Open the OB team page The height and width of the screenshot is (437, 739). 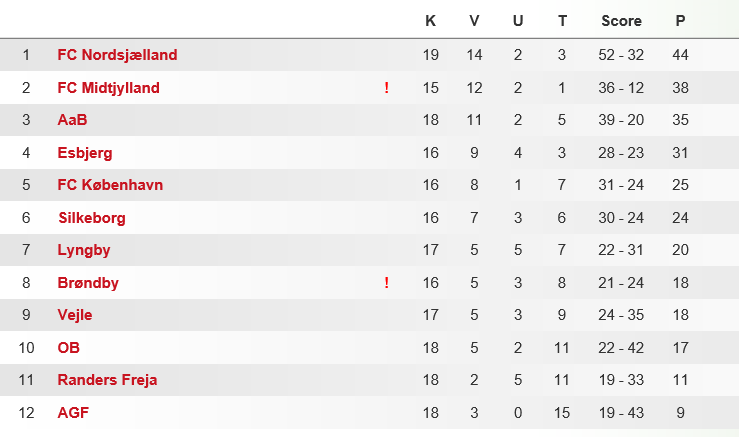[68, 348]
